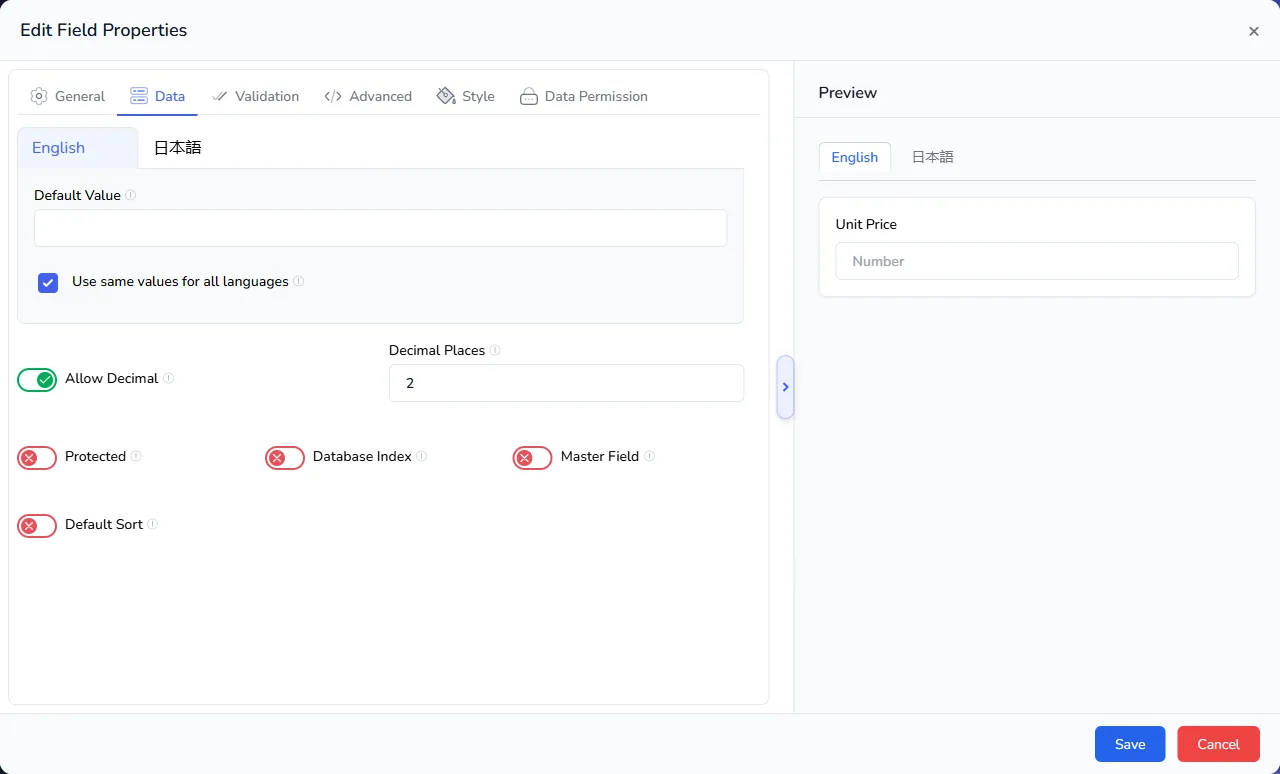Enable the Protected toggle
The height and width of the screenshot is (774, 1280).
click(x=37, y=457)
